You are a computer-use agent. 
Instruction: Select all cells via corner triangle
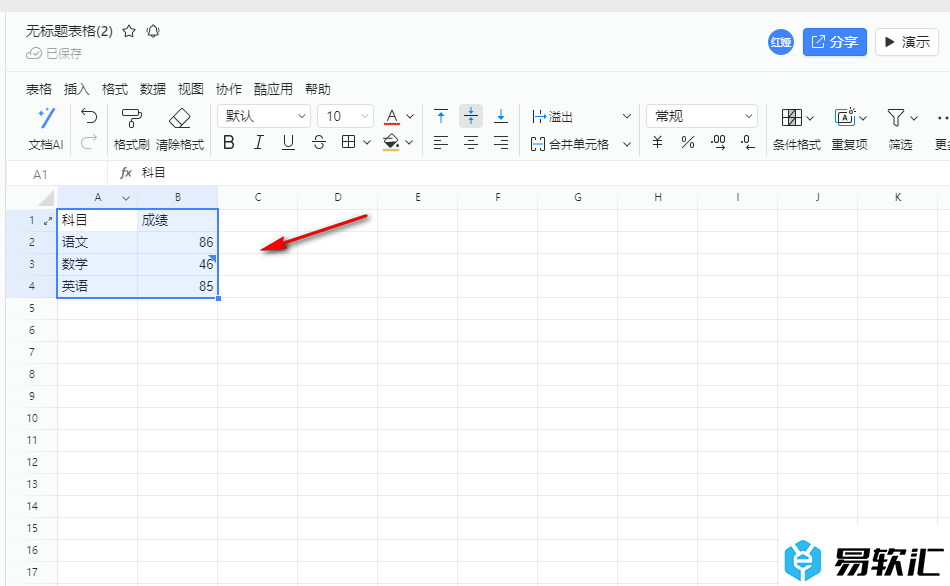tap(46, 198)
